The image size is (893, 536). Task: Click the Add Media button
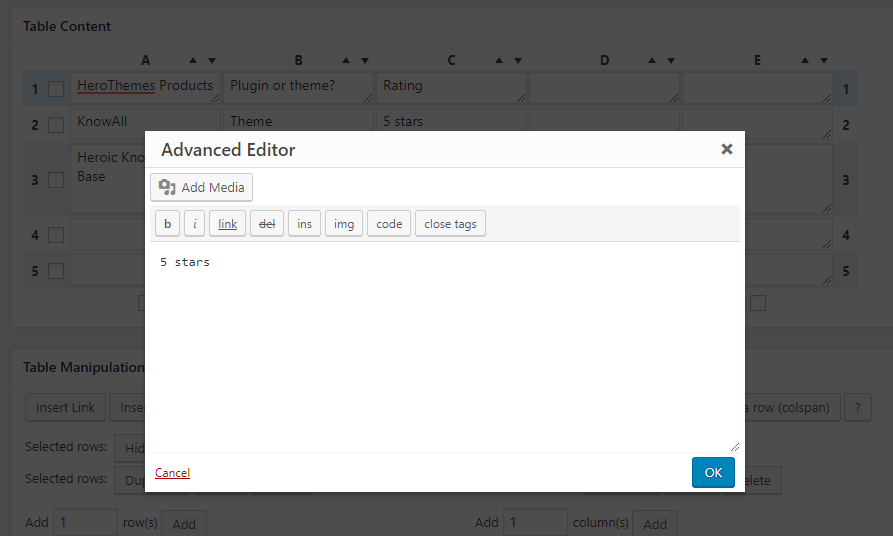click(201, 187)
